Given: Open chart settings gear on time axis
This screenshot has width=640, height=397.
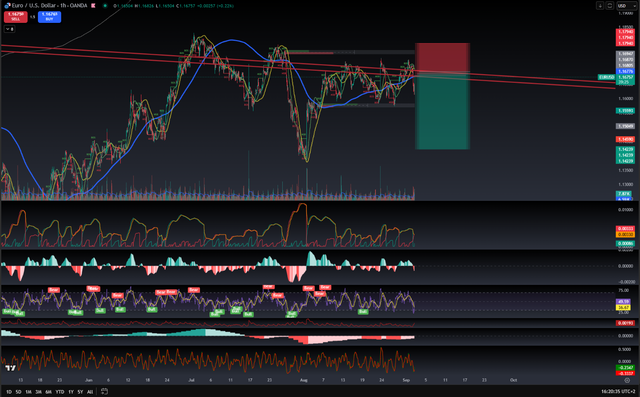Looking at the screenshot, I should click(x=627, y=380).
